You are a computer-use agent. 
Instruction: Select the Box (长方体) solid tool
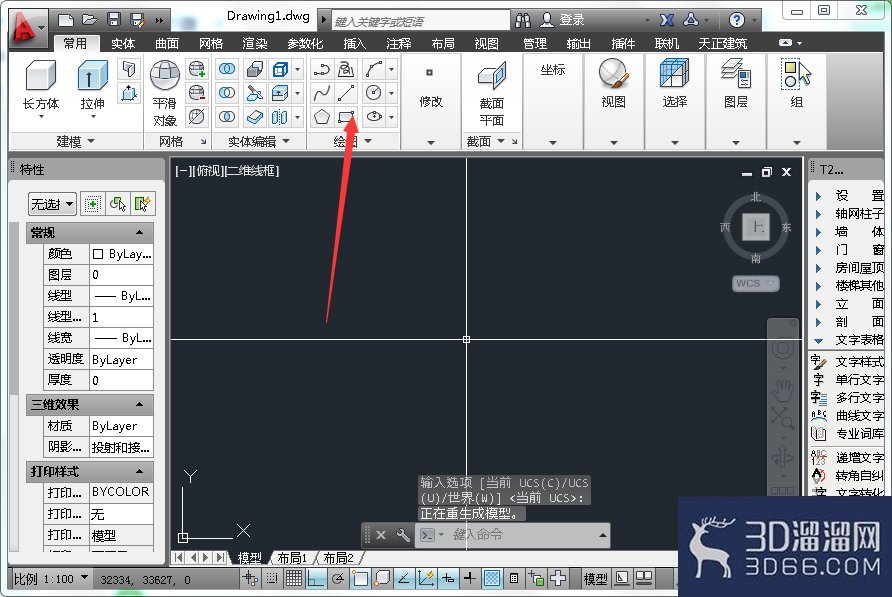(40, 85)
